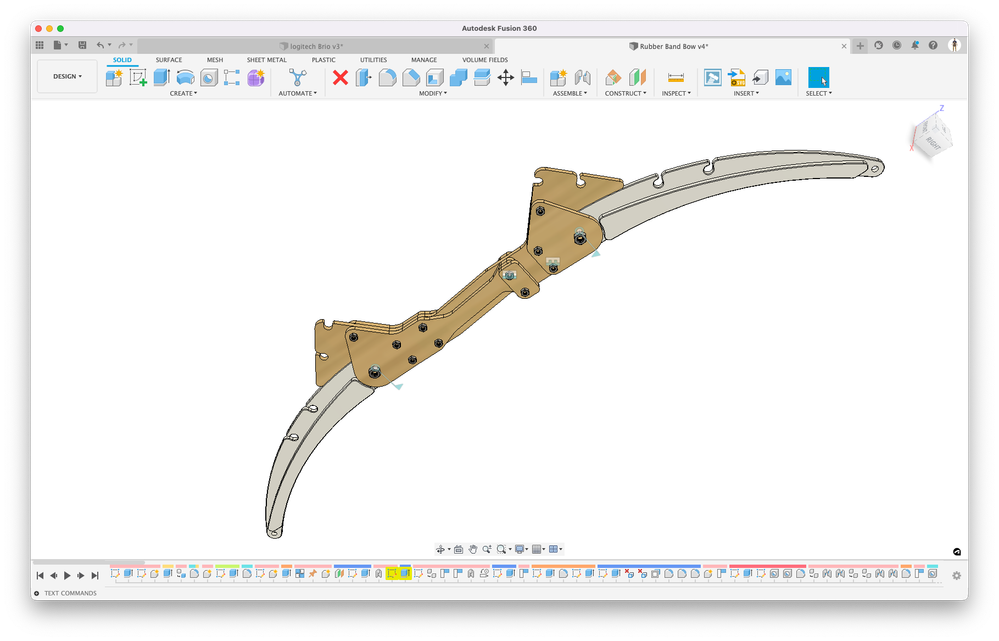Jump to the timeline beginning
This screenshot has height=641, width=999.
point(40,575)
